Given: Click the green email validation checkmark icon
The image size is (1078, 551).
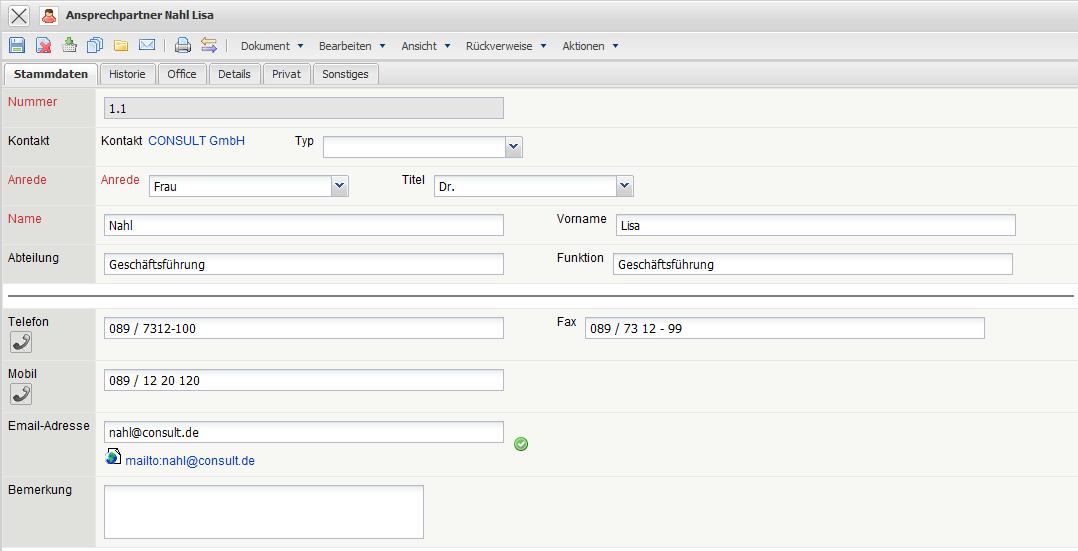Looking at the screenshot, I should coord(521,443).
